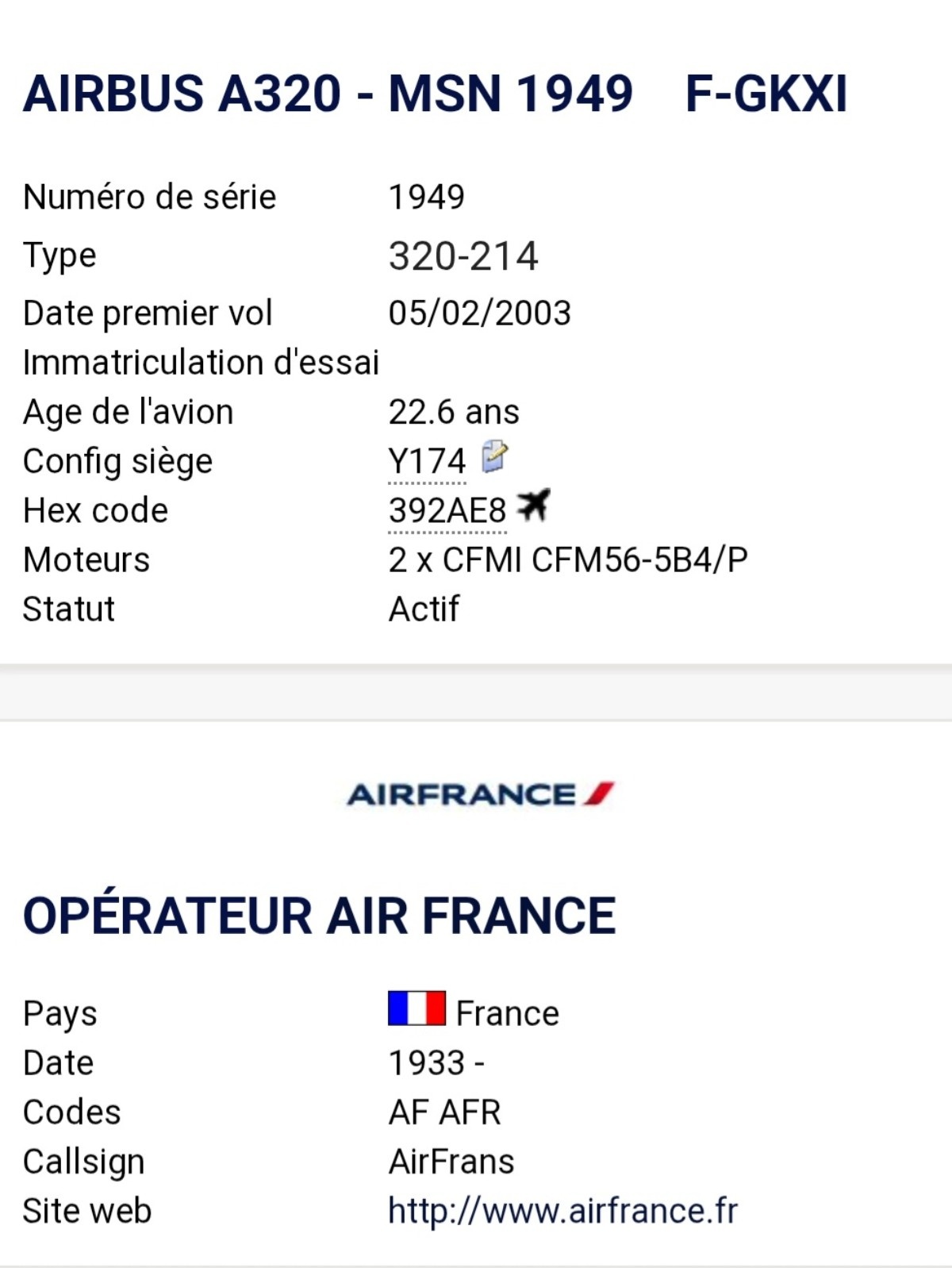Click the 320-214 type value
The image size is (952, 1268).
tap(463, 256)
